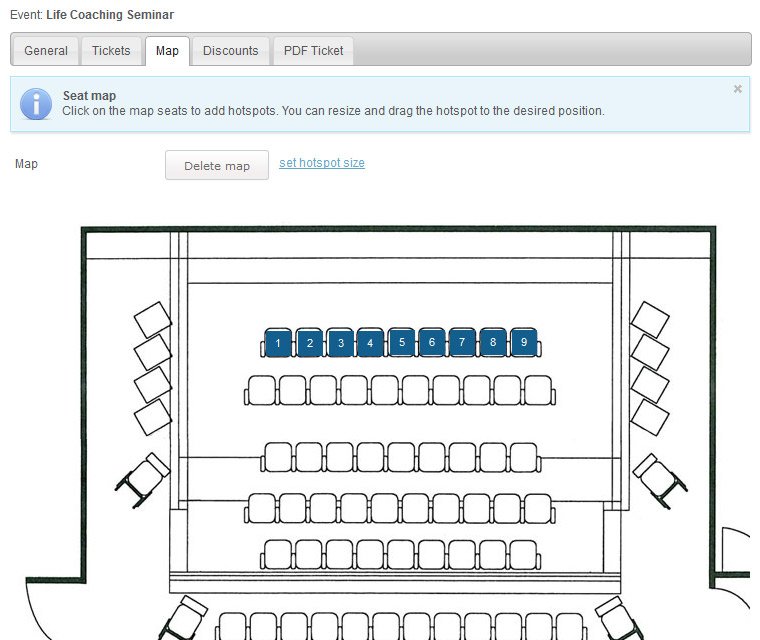The image size is (760, 640).
Task: Select seat hotspot number 5
Action: tap(402, 342)
